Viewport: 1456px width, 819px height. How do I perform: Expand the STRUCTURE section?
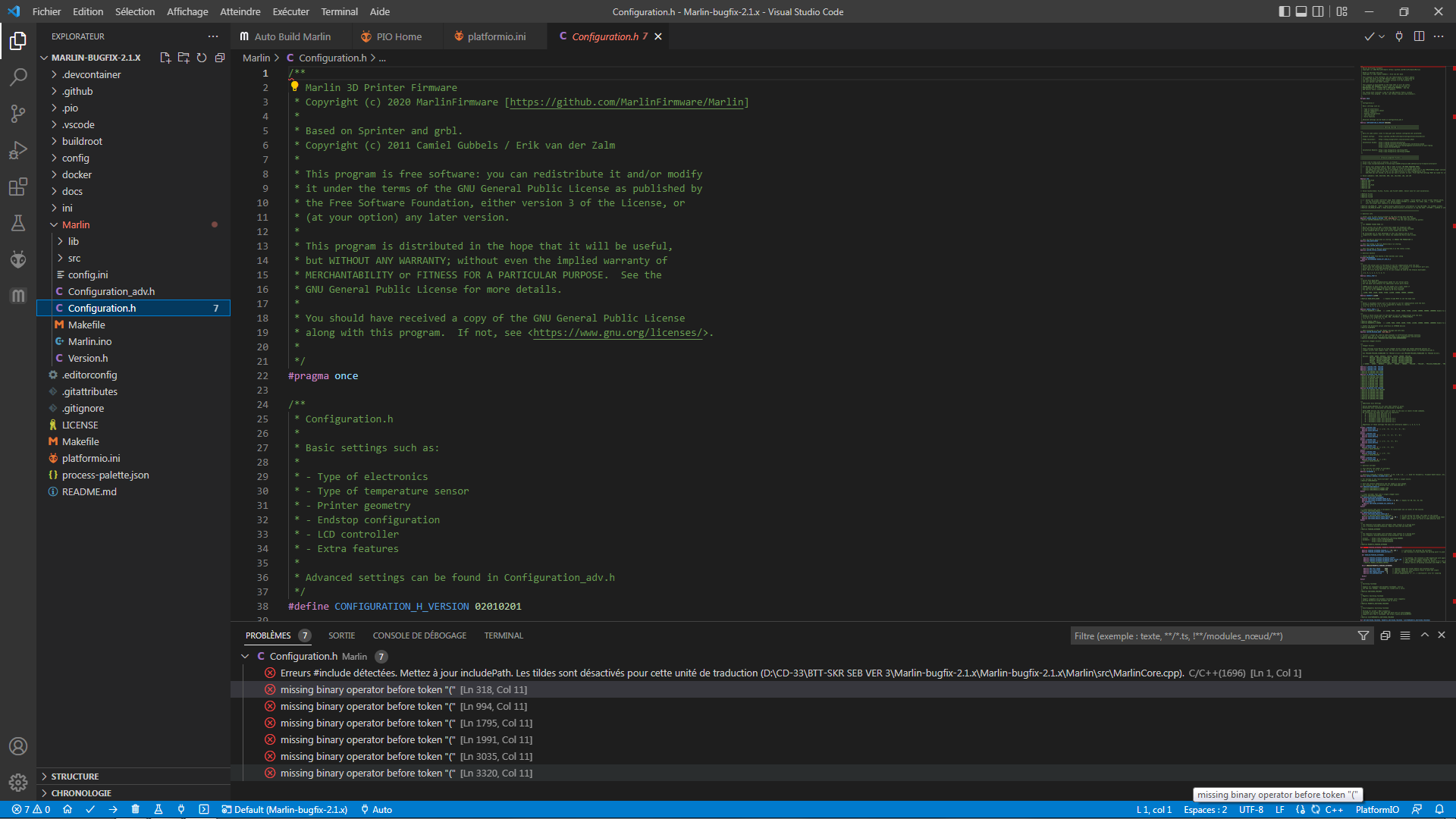(x=74, y=777)
